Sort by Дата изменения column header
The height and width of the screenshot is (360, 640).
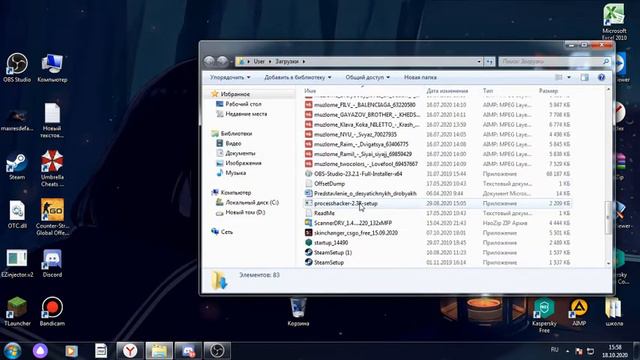(447, 91)
